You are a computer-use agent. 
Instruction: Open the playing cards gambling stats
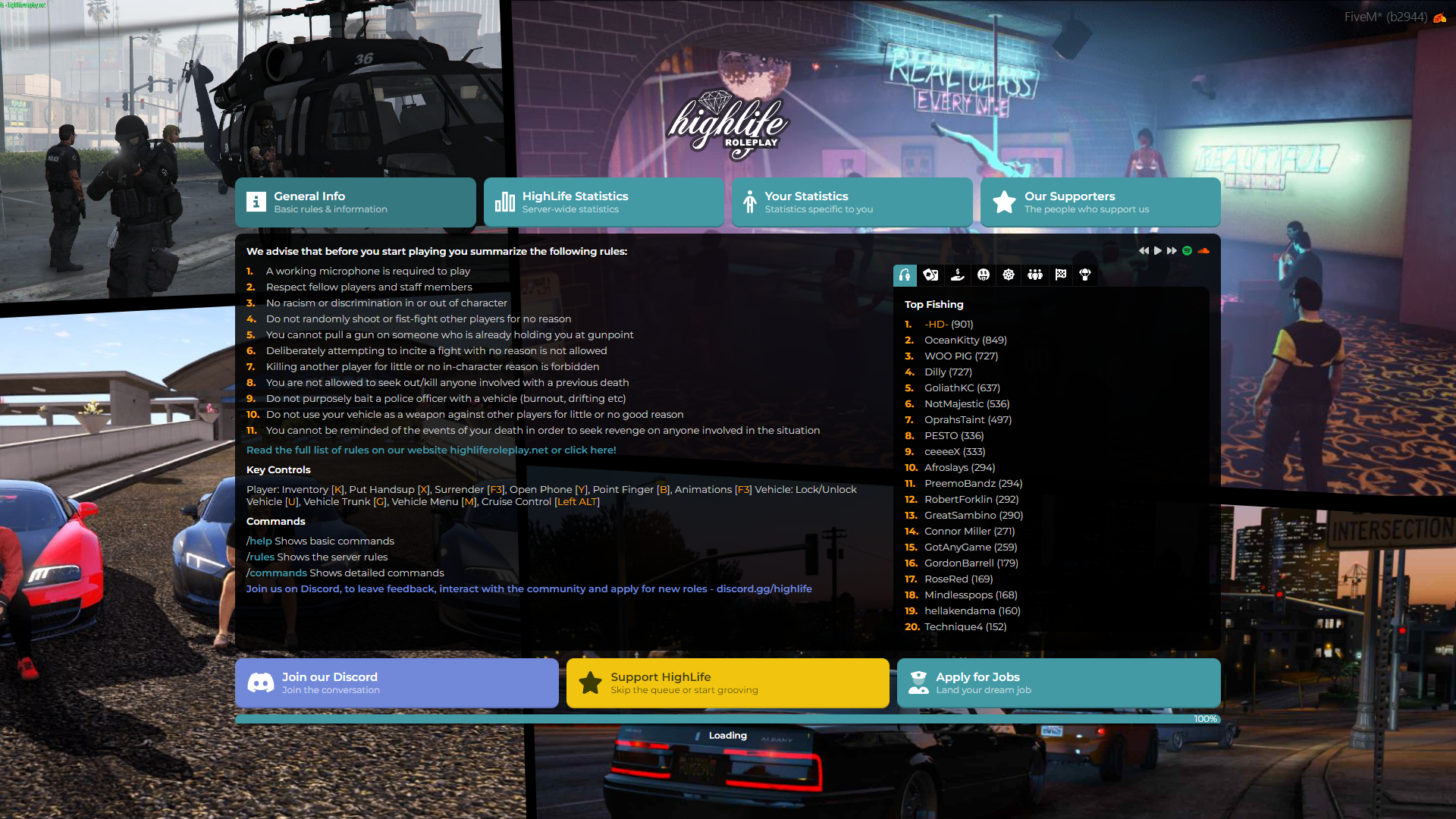tap(930, 275)
